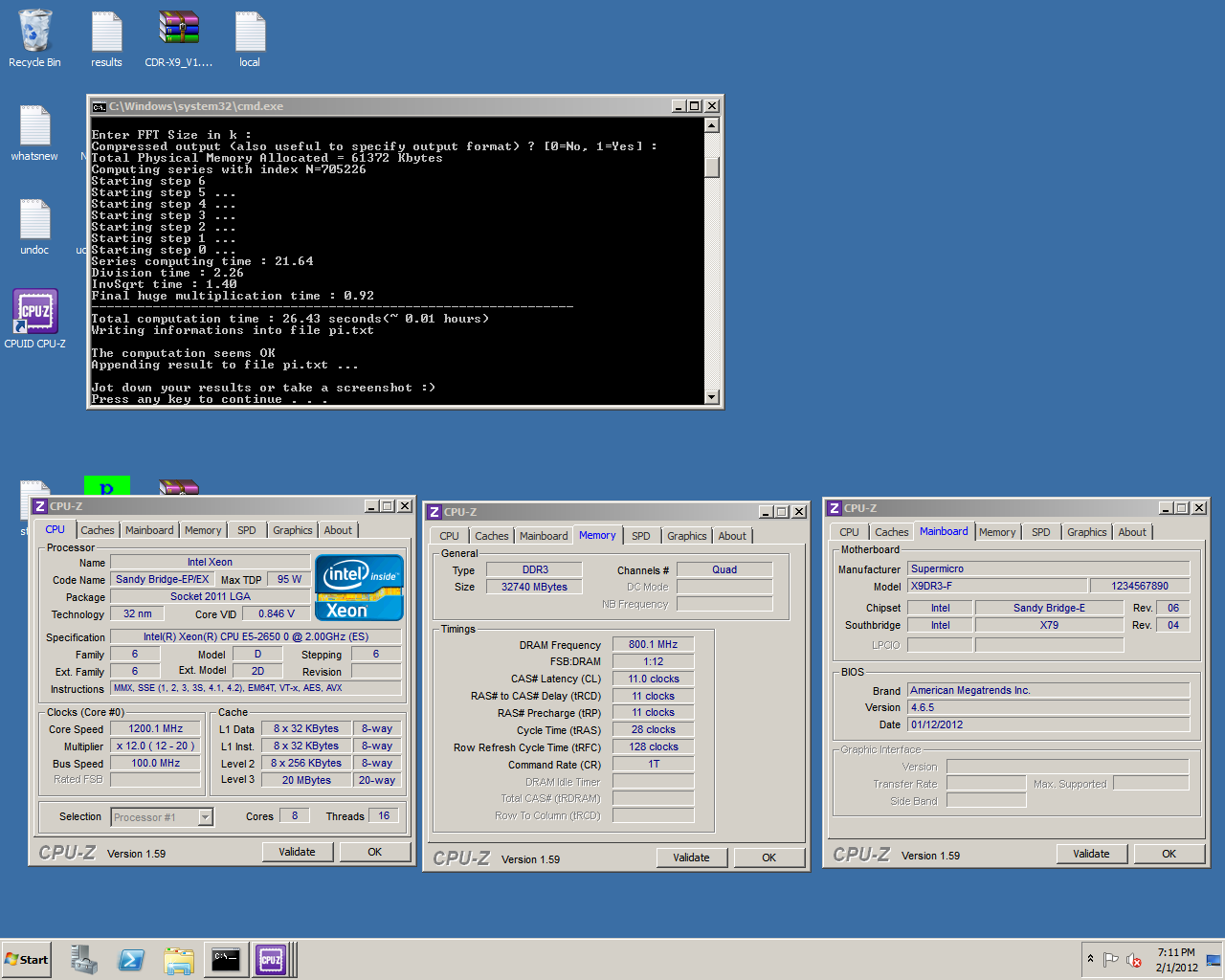Open the local file icon
The width and height of the screenshot is (1225, 980).
[250, 38]
